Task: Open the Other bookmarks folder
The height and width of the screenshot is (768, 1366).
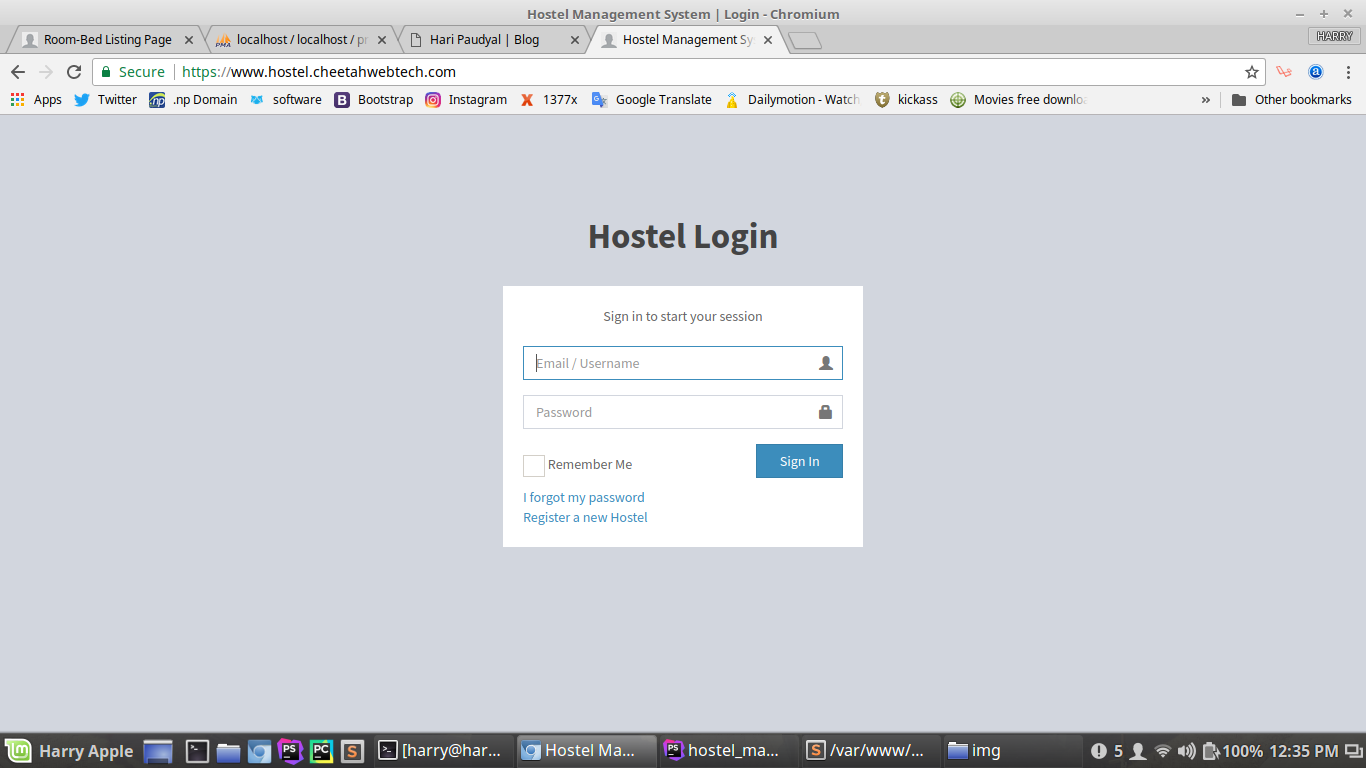Action: pyautogui.click(x=1291, y=100)
